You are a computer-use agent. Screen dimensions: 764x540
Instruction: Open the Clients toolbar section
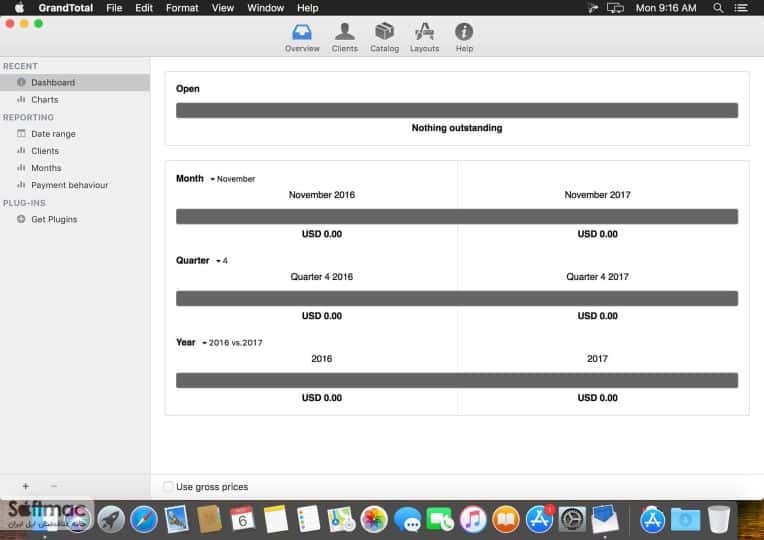[x=344, y=38]
